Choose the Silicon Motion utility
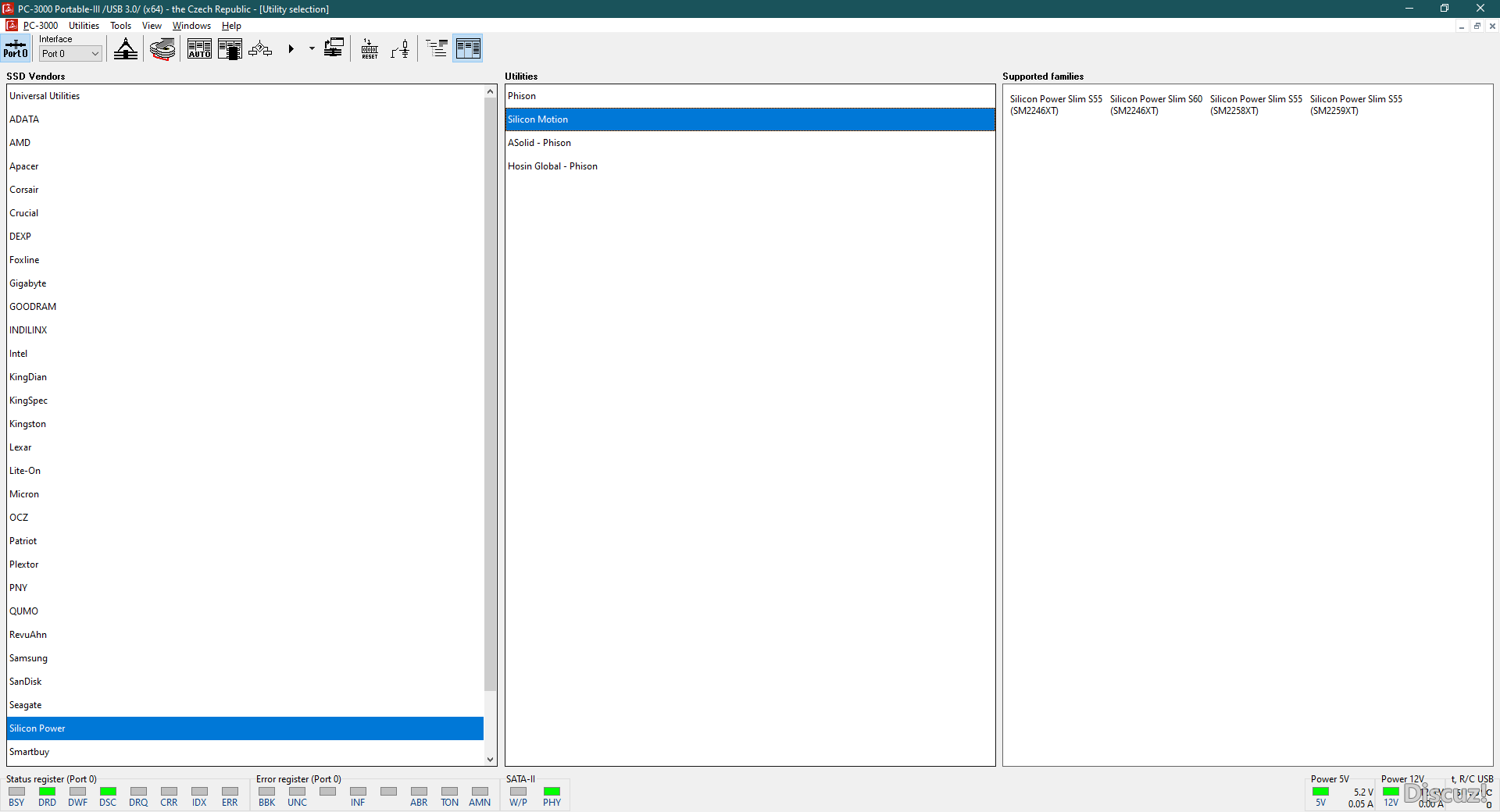 (x=750, y=119)
